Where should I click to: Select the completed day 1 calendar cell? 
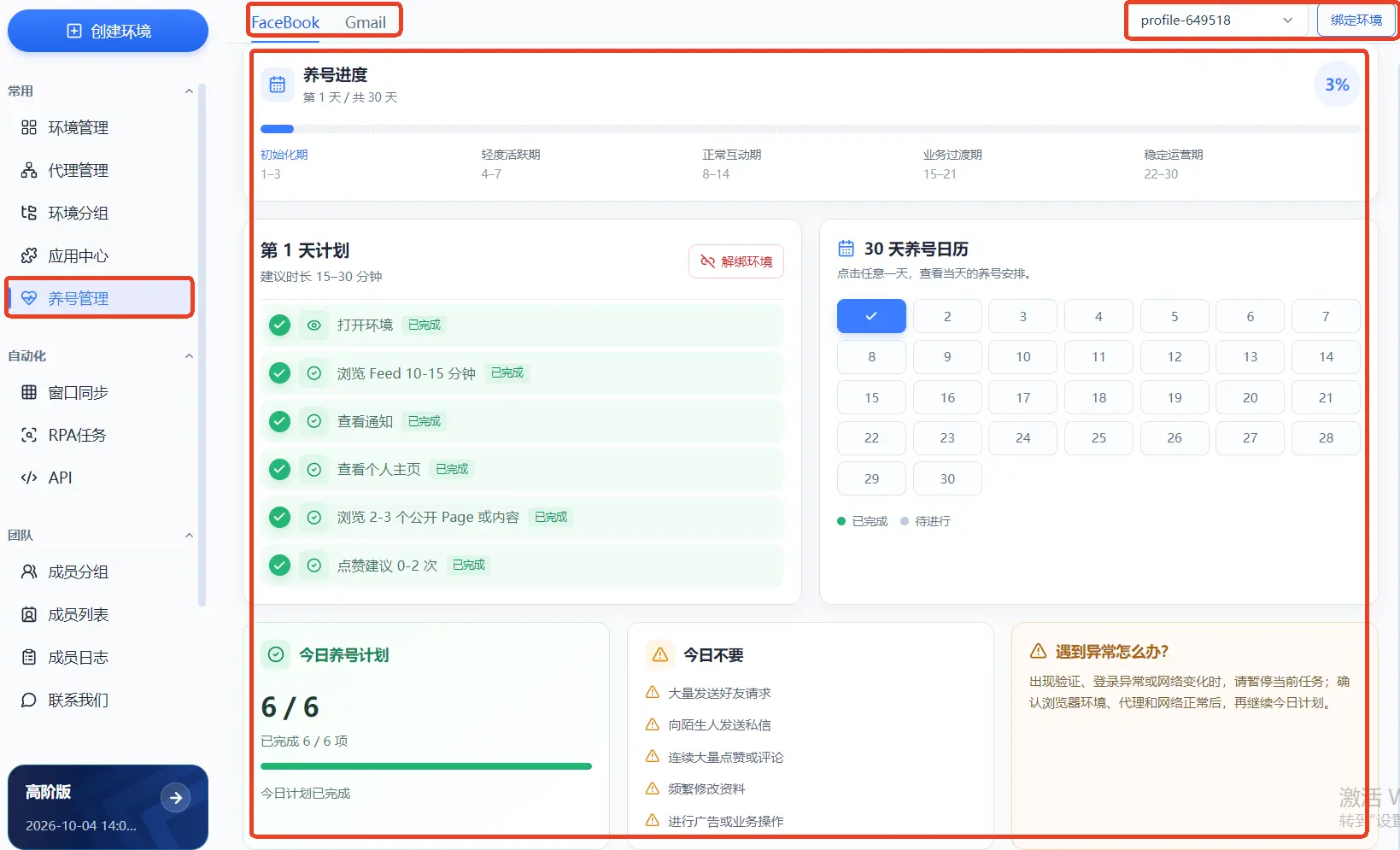(871, 316)
